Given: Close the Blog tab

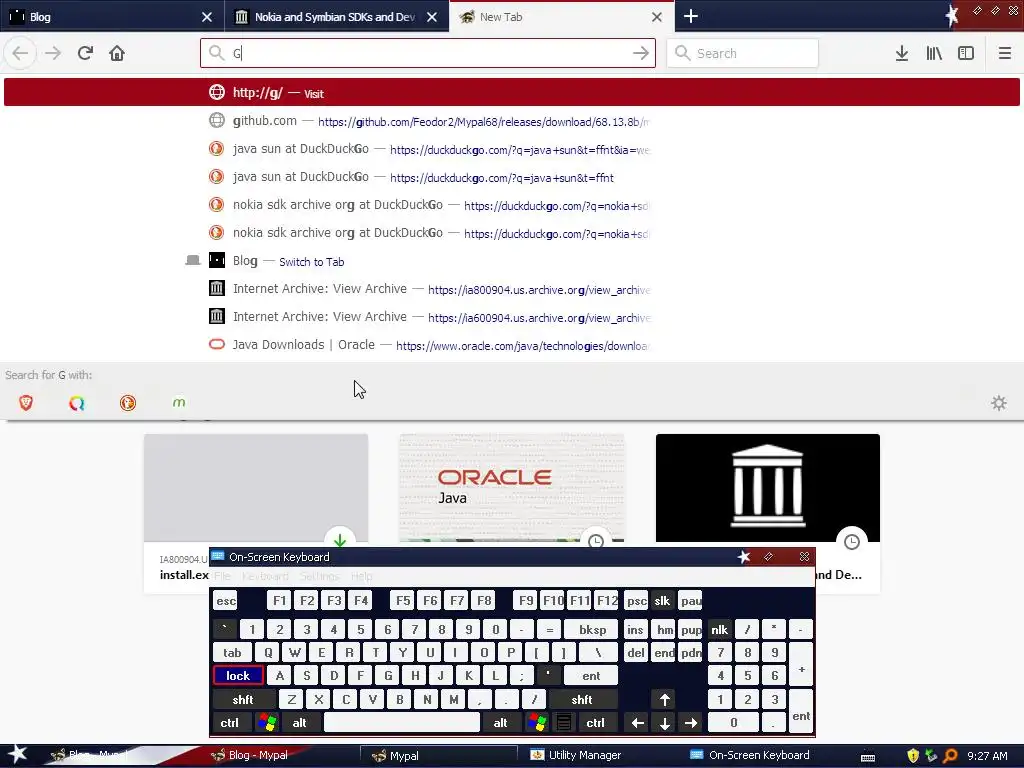Looking at the screenshot, I should click(207, 17).
